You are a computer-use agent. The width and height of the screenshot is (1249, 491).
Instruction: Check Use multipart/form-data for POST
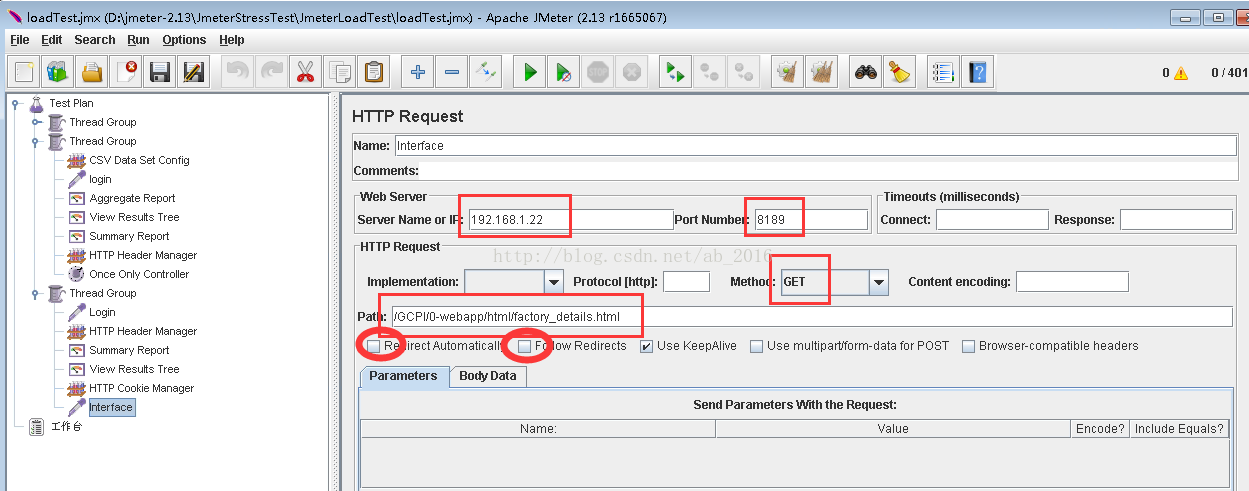pos(757,346)
